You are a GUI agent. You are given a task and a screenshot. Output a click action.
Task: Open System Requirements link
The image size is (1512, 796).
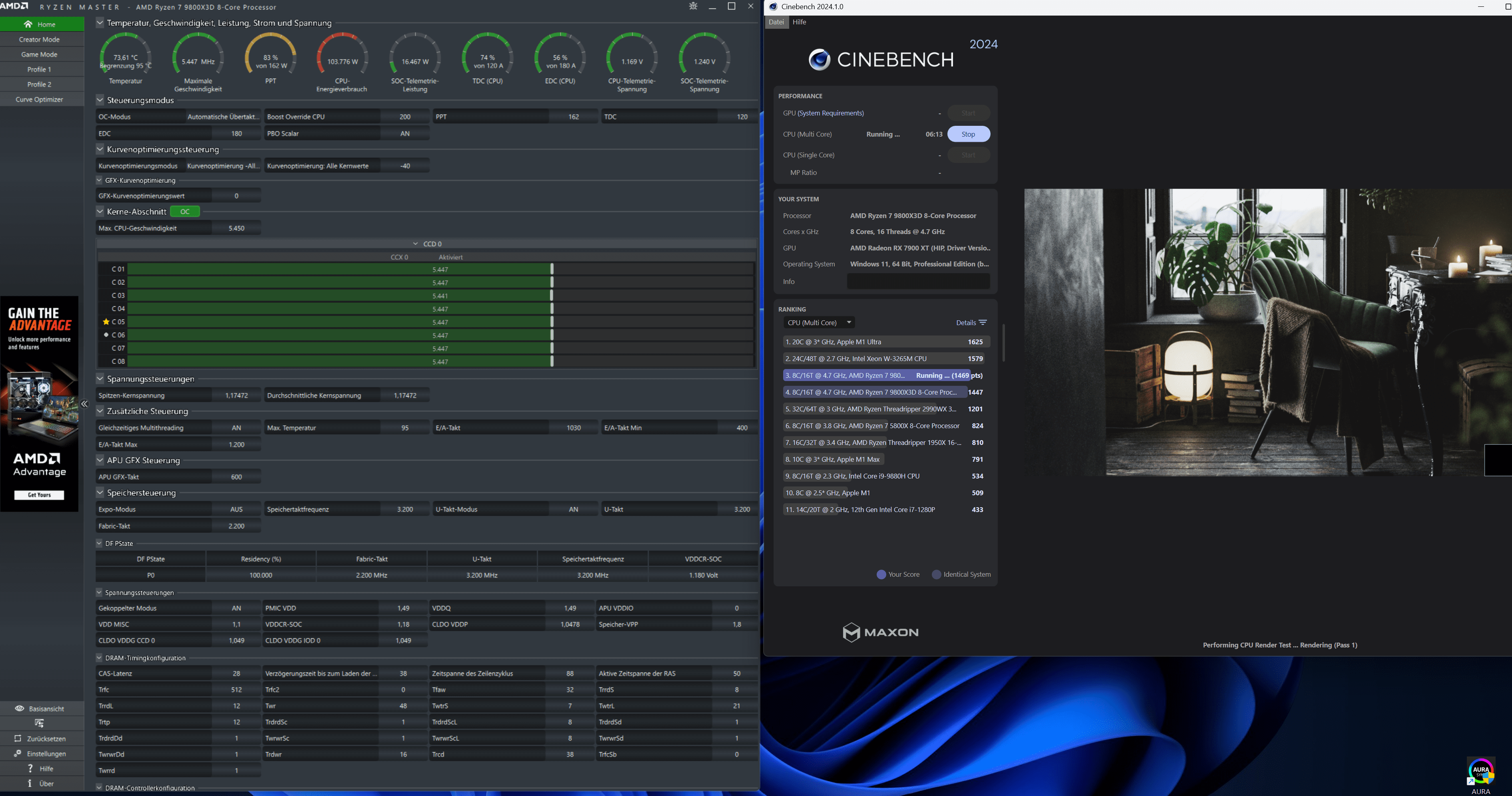point(831,113)
